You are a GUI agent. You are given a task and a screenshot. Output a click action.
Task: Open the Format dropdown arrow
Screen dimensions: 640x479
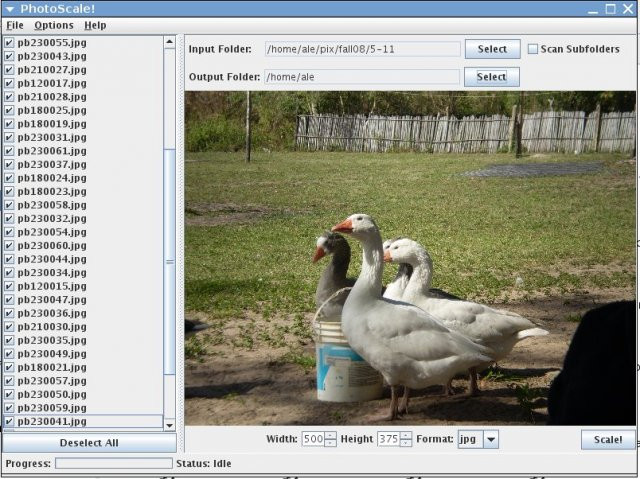click(x=491, y=439)
